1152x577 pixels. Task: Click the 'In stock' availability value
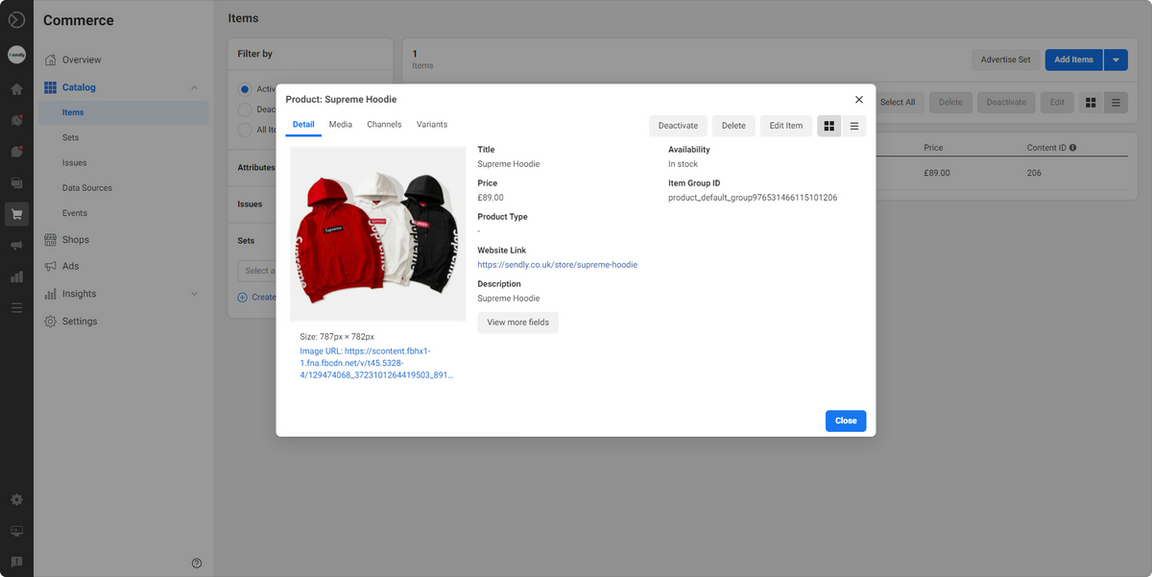[683, 164]
